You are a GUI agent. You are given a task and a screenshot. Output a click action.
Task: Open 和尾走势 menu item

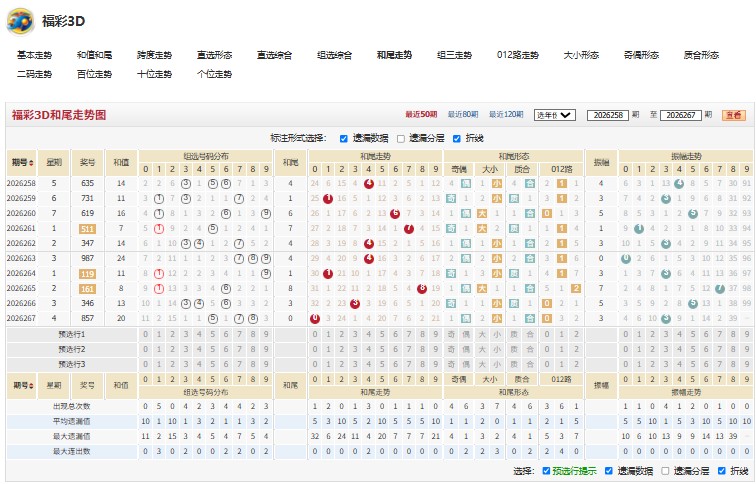click(x=394, y=55)
